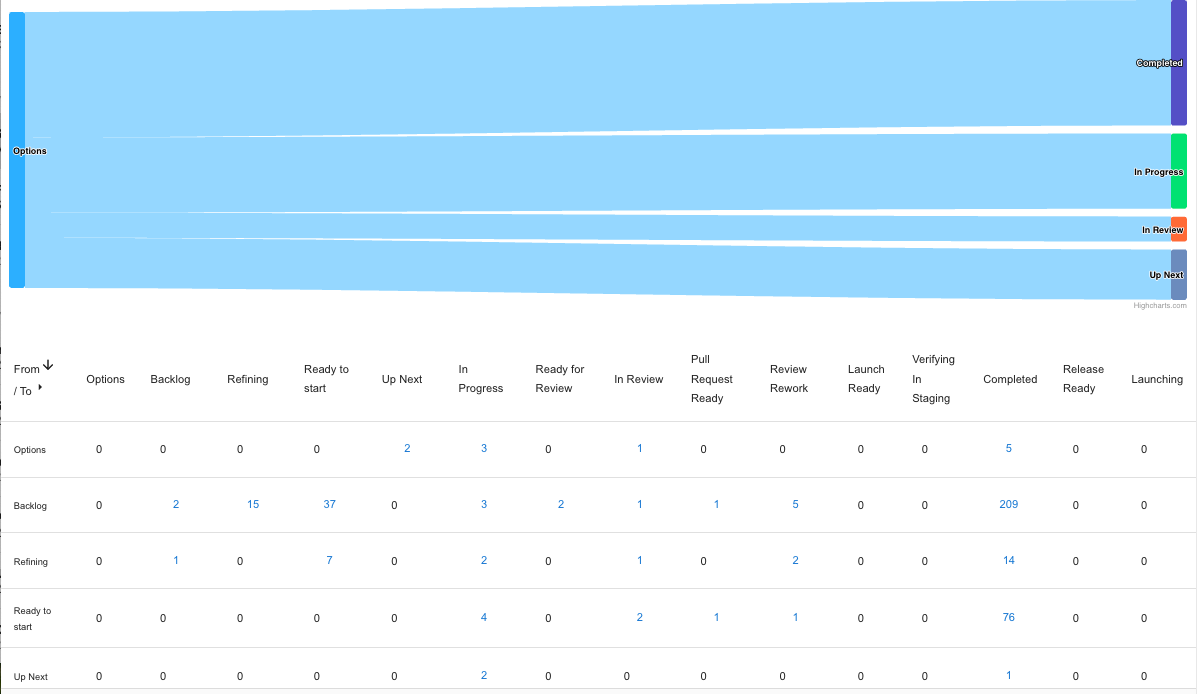Screen dimensions: 1197x694
Task: Click the 209 link from Backlog to Completed
Action: (1008, 505)
